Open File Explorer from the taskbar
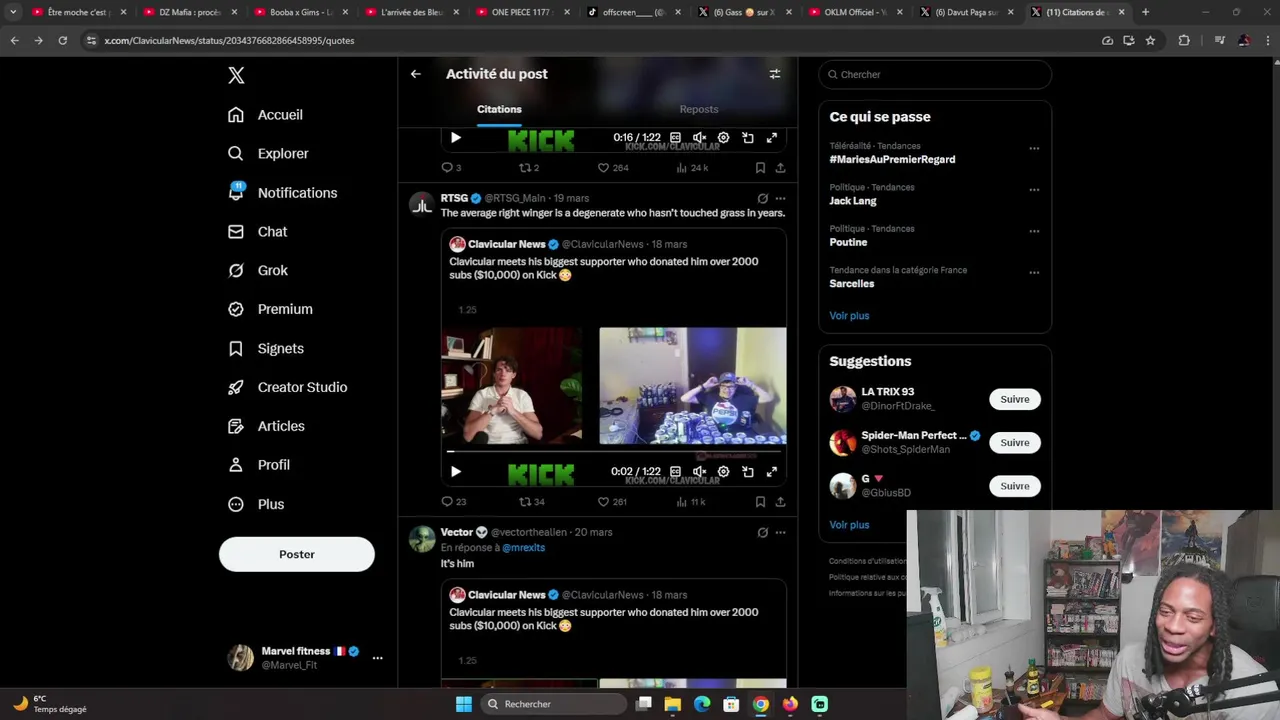Screen dimensions: 1280x720 673,704
